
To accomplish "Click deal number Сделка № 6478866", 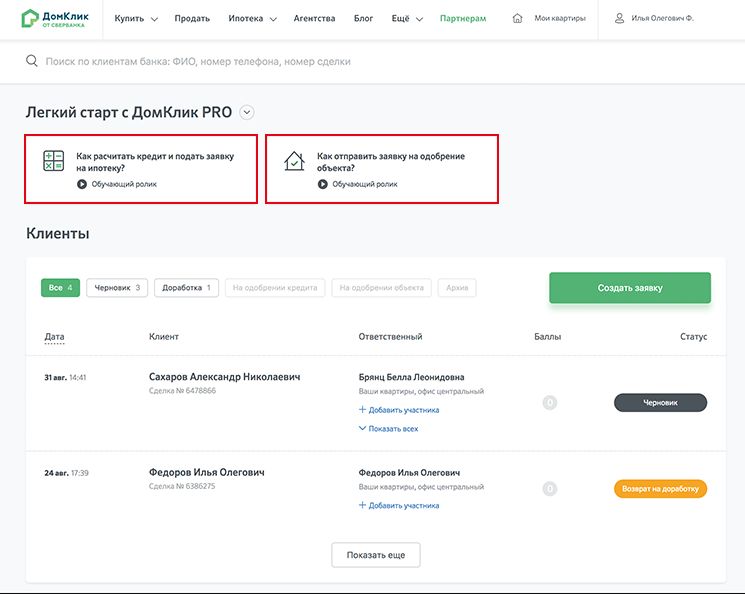I will point(182,391).
